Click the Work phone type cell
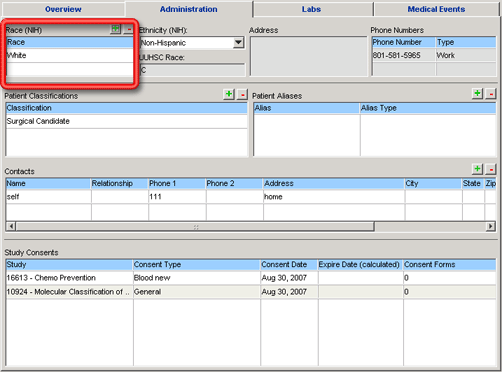This screenshot has height=372, width=502. pos(466,55)
